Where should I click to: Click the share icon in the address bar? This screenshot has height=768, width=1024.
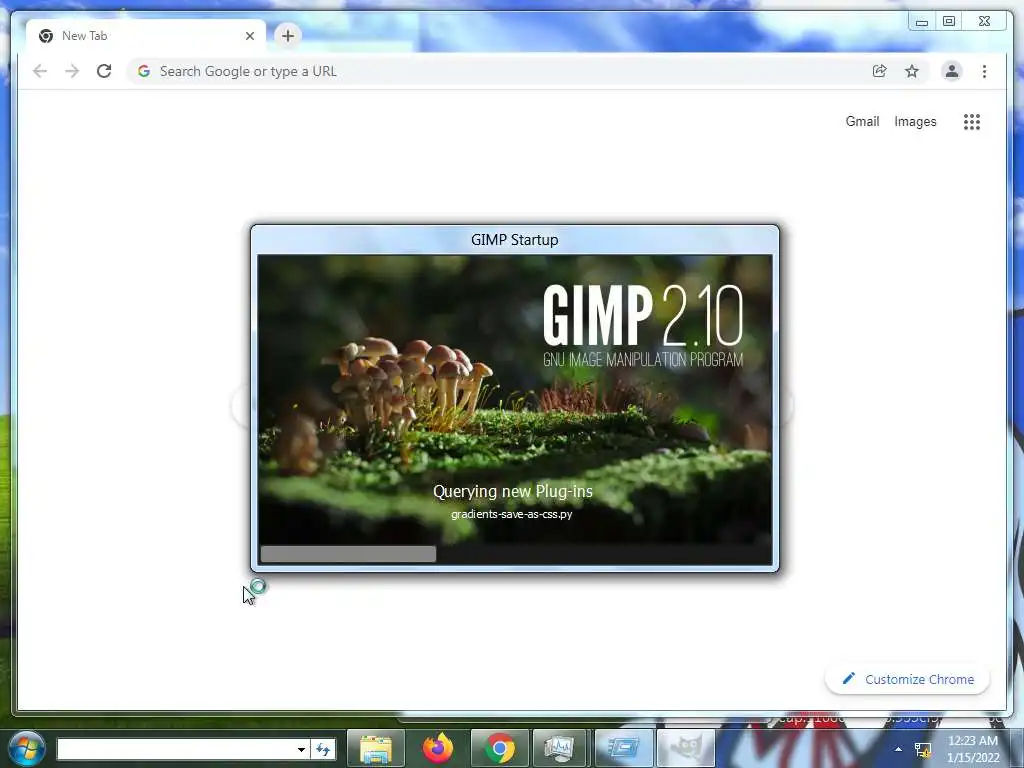[880, 71]
